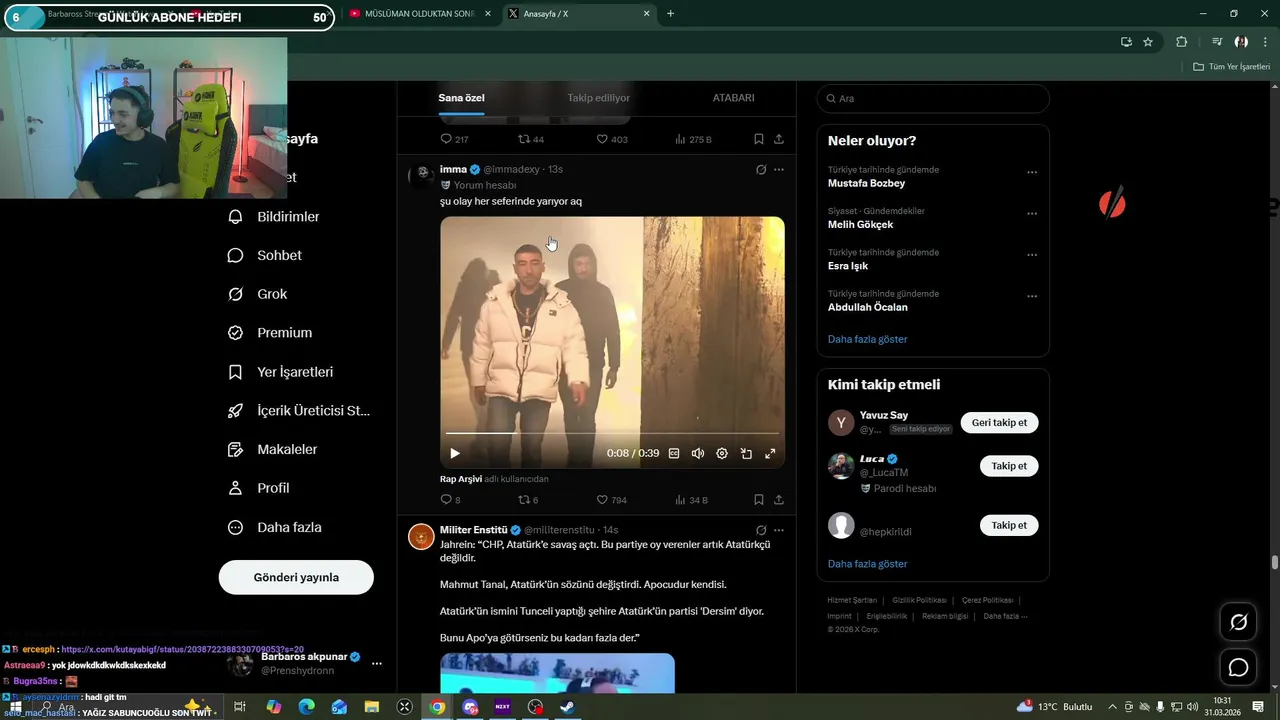The image size is (1280, 720).
Task: Open more options on imma post
Action: pyautogui.click(x=779, y=170)
